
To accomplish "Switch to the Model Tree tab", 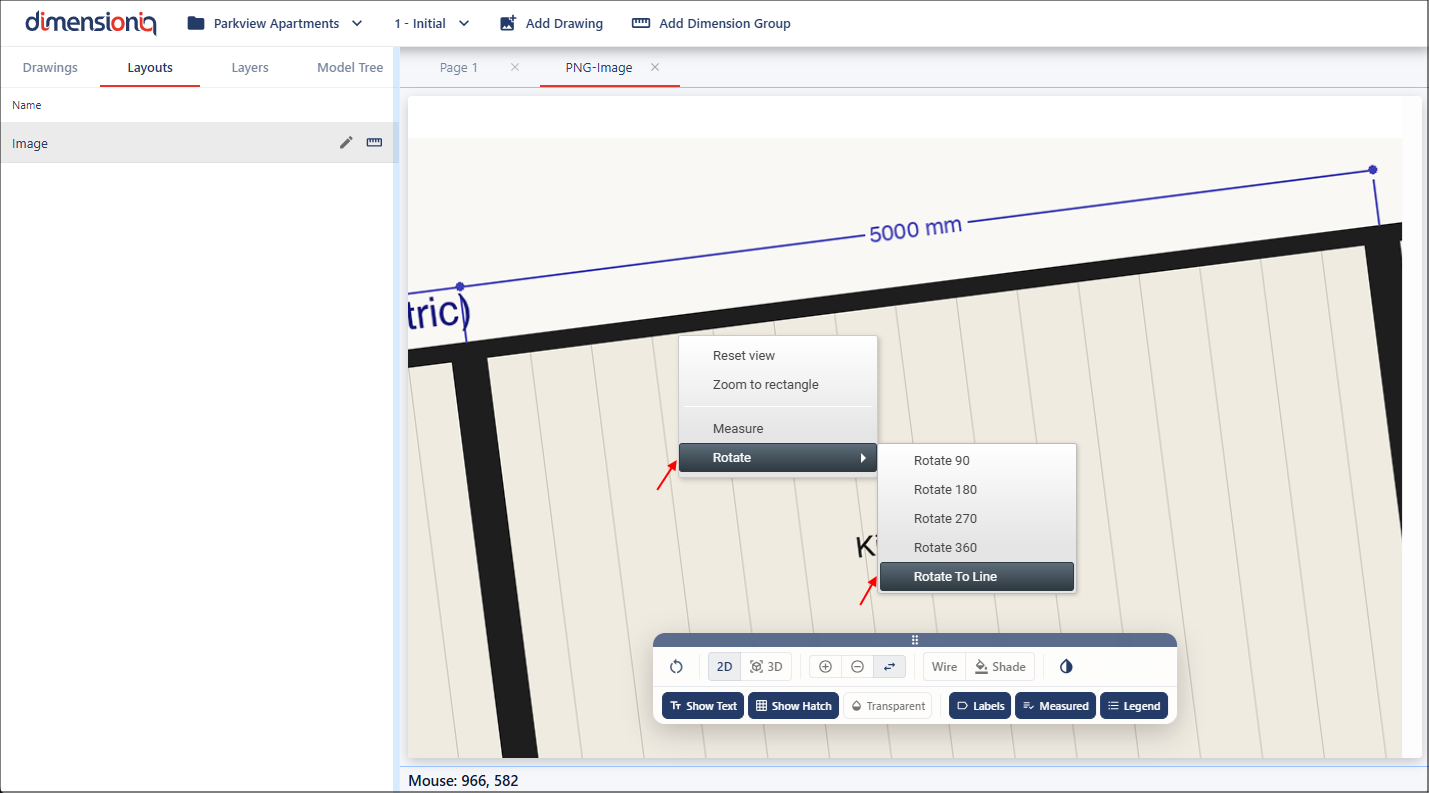I will [x=350, y=68].
